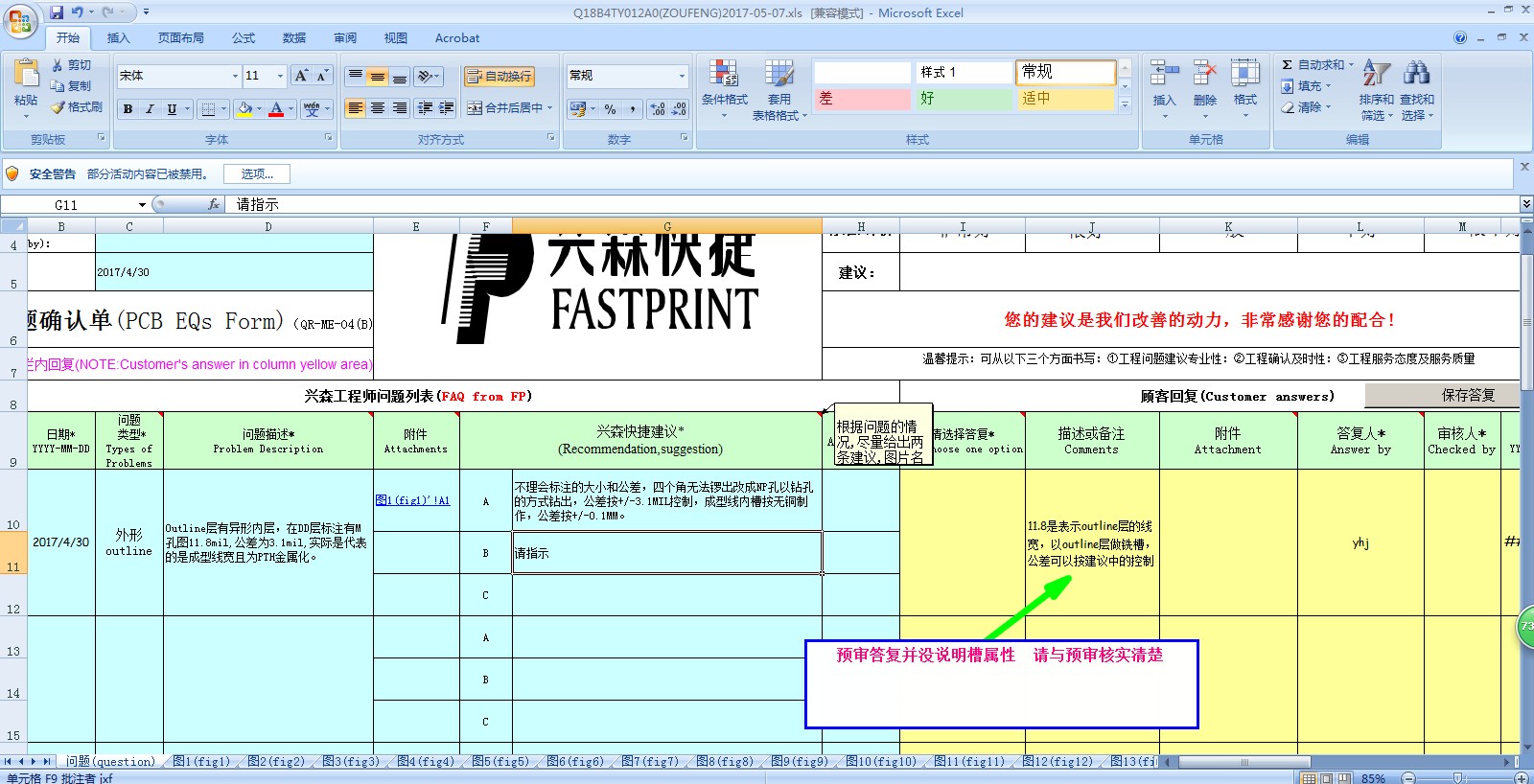This screenshot has width=1534, height=784.
Task: Apply the yellow fill color
Action: (245, 109)
